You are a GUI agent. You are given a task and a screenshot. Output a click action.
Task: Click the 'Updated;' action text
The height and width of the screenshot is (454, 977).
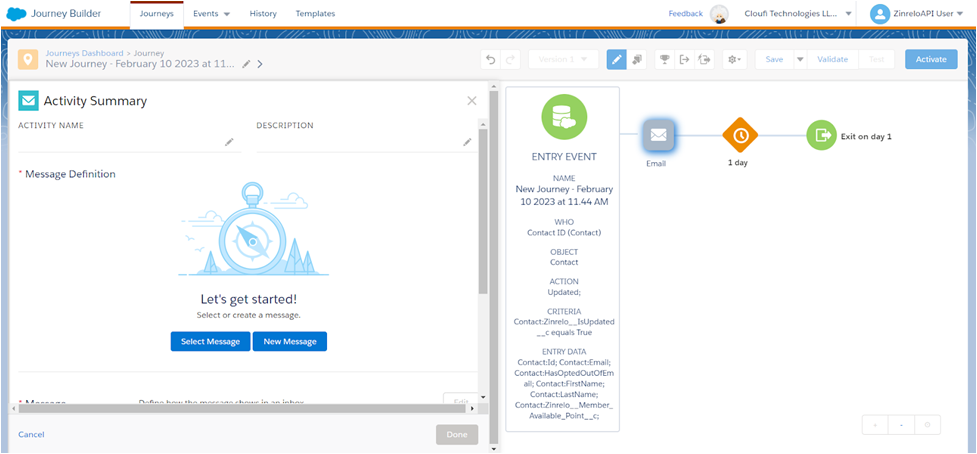pos(564,291)
